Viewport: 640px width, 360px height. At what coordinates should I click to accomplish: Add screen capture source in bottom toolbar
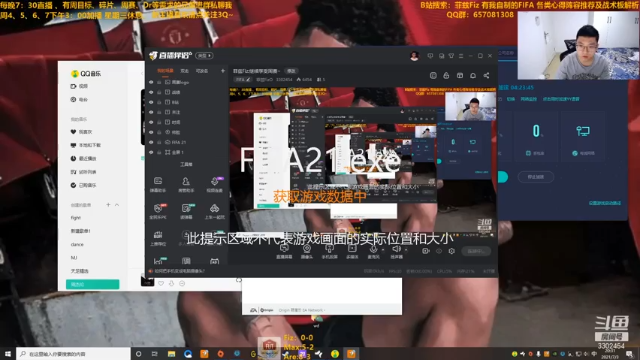click(x=284, y=251)
